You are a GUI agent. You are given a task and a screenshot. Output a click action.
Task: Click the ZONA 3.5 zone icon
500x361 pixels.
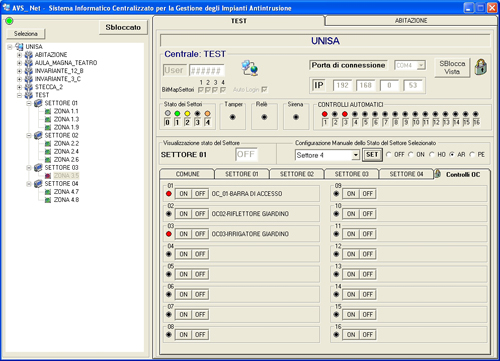pyautogui.click(x=48, y=176)
